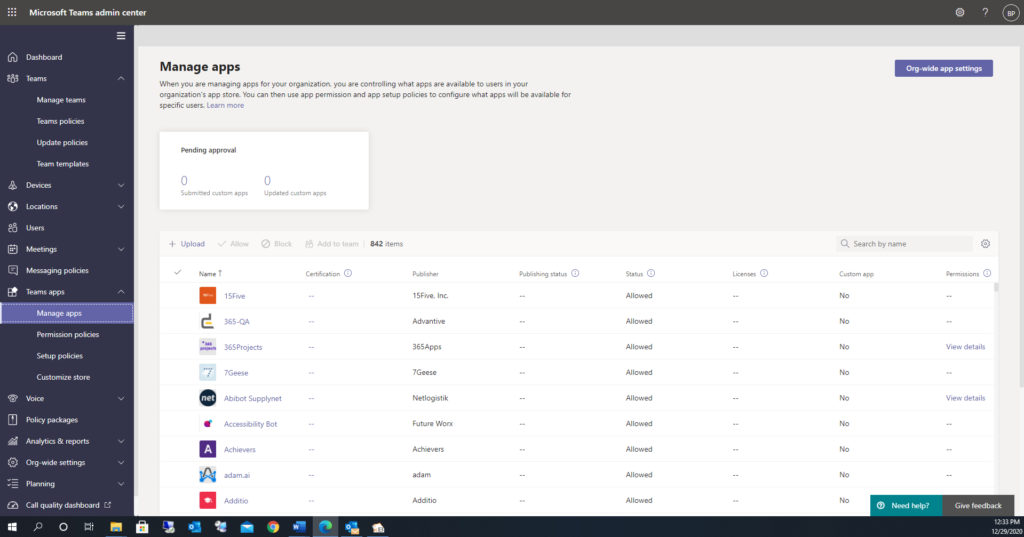1024x537 pixels.
Task: Click the Devices icon in the sidebar
Action: [x=12, y=186]
